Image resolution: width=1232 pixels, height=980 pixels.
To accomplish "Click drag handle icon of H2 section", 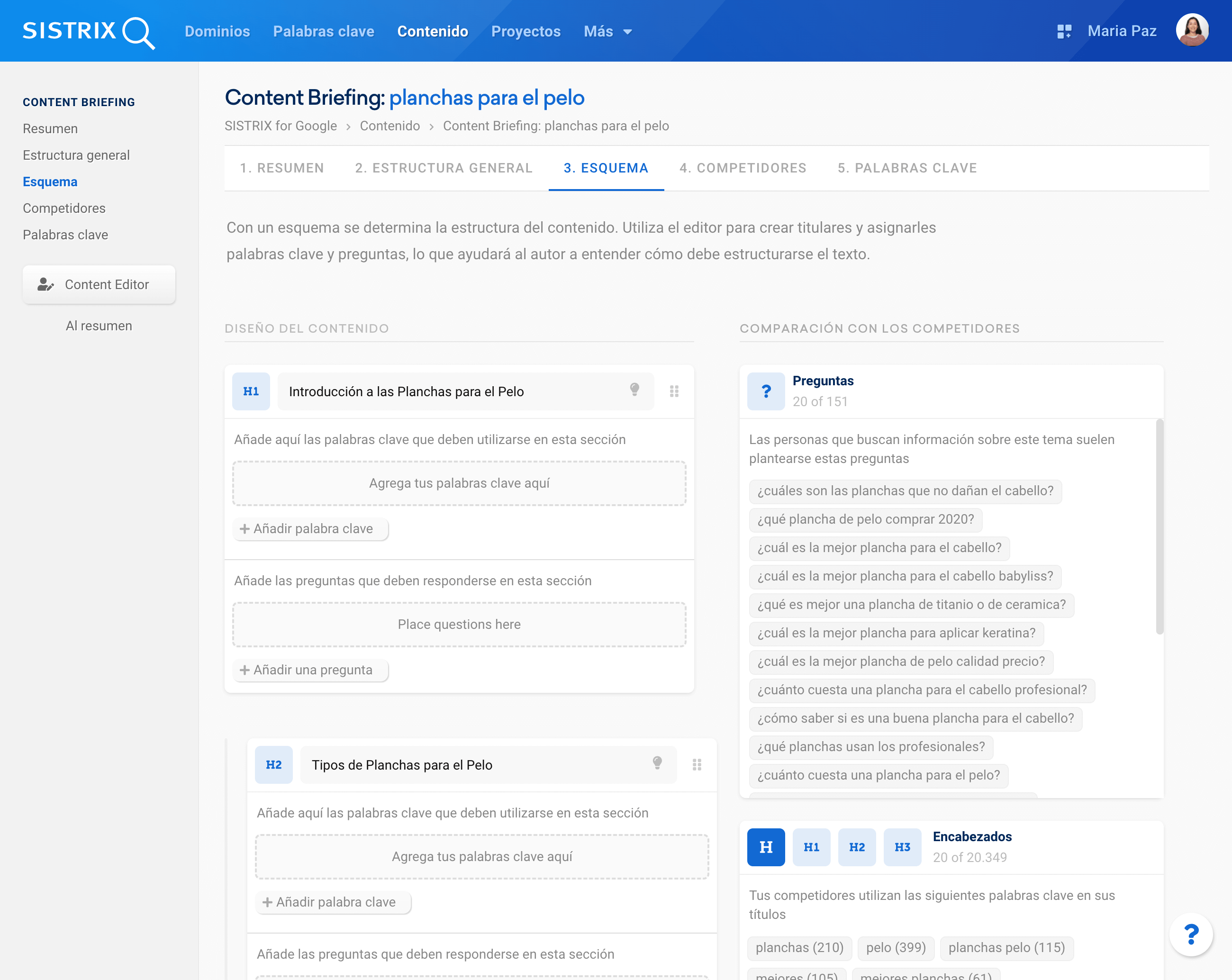I will (x=697, y=764).
